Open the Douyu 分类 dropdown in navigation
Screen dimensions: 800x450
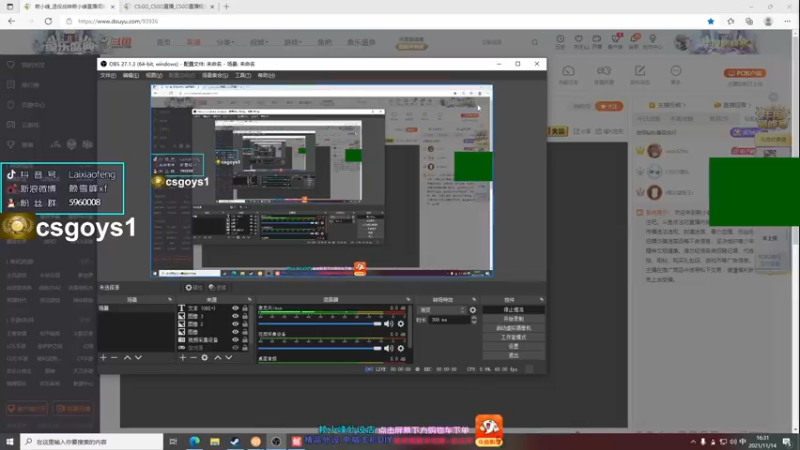(x=224, y=42)
